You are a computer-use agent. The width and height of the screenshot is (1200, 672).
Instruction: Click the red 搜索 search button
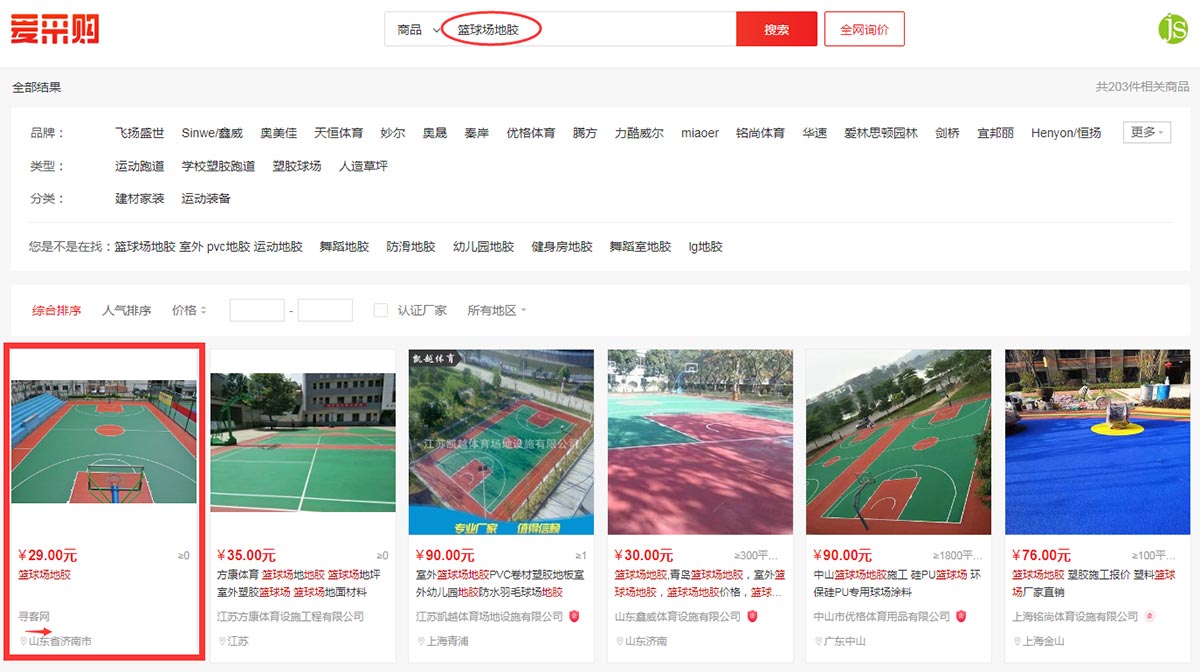coord(776,28)
